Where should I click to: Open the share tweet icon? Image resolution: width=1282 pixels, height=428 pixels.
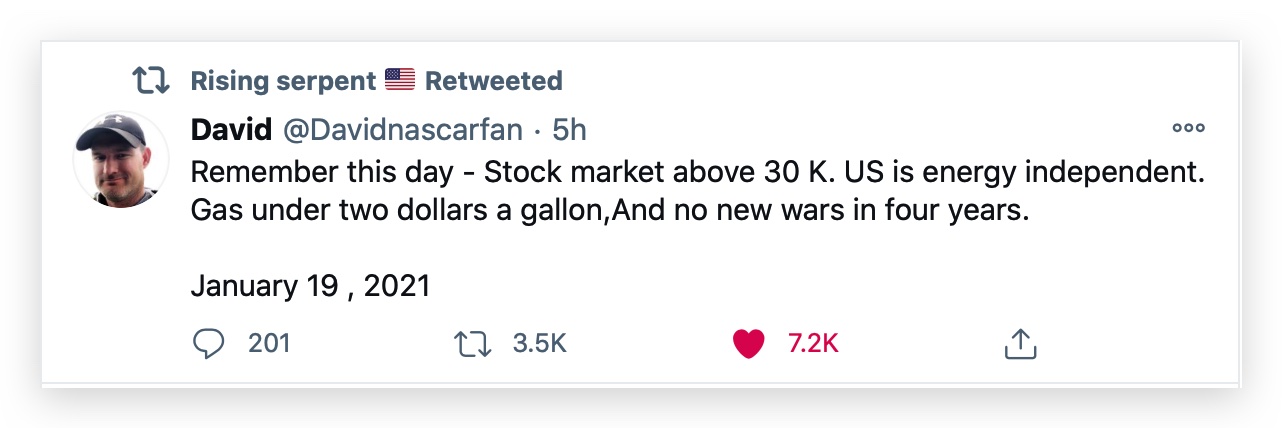click(1020, 344)
